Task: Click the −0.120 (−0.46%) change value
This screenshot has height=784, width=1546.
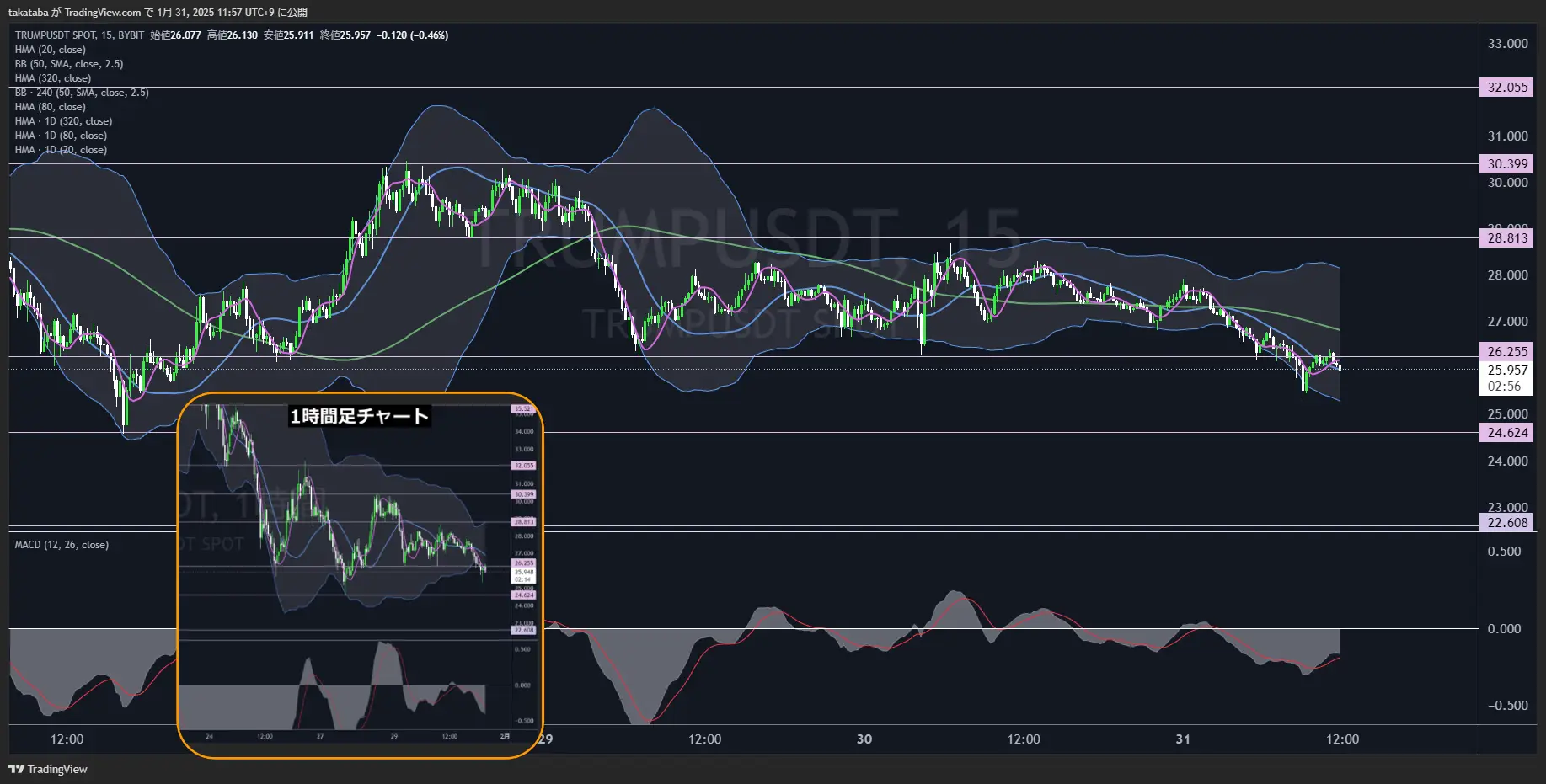Action: click(x=412, y=35)
